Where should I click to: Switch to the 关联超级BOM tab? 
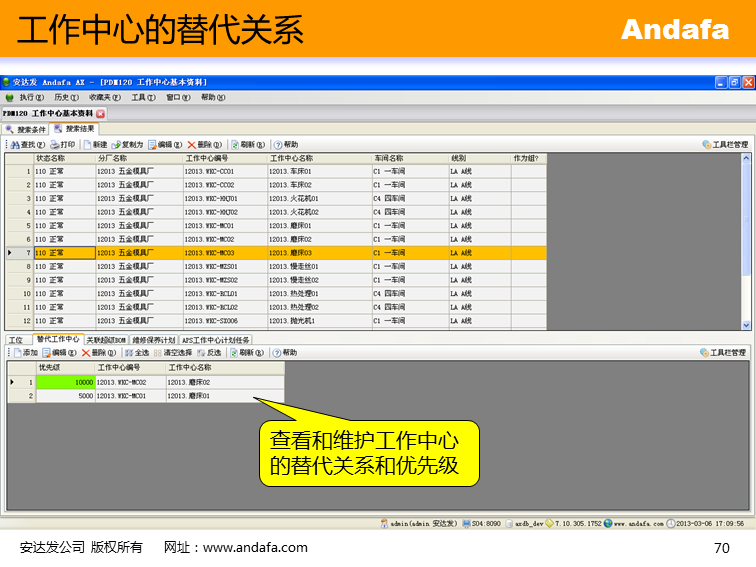(106, 340)
